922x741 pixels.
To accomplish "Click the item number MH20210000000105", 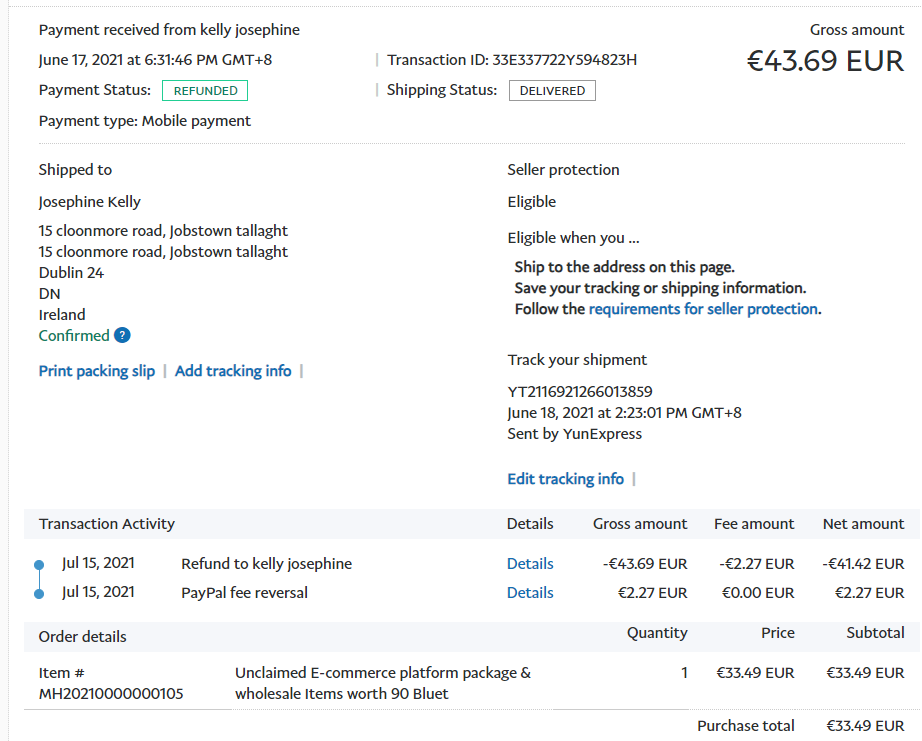I will tap(111, 694).
